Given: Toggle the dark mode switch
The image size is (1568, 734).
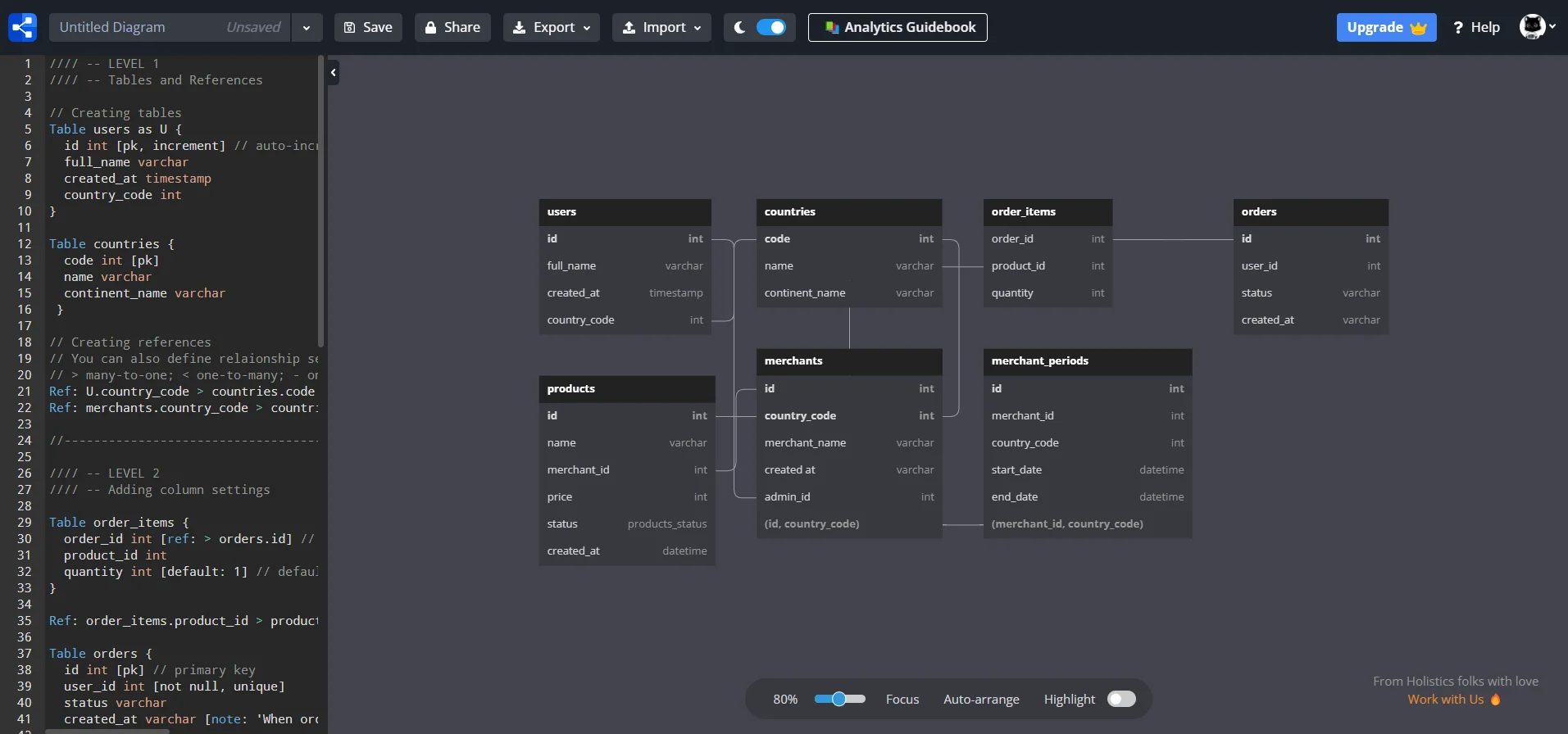Looking at the screenshot, I should (770, 27).
